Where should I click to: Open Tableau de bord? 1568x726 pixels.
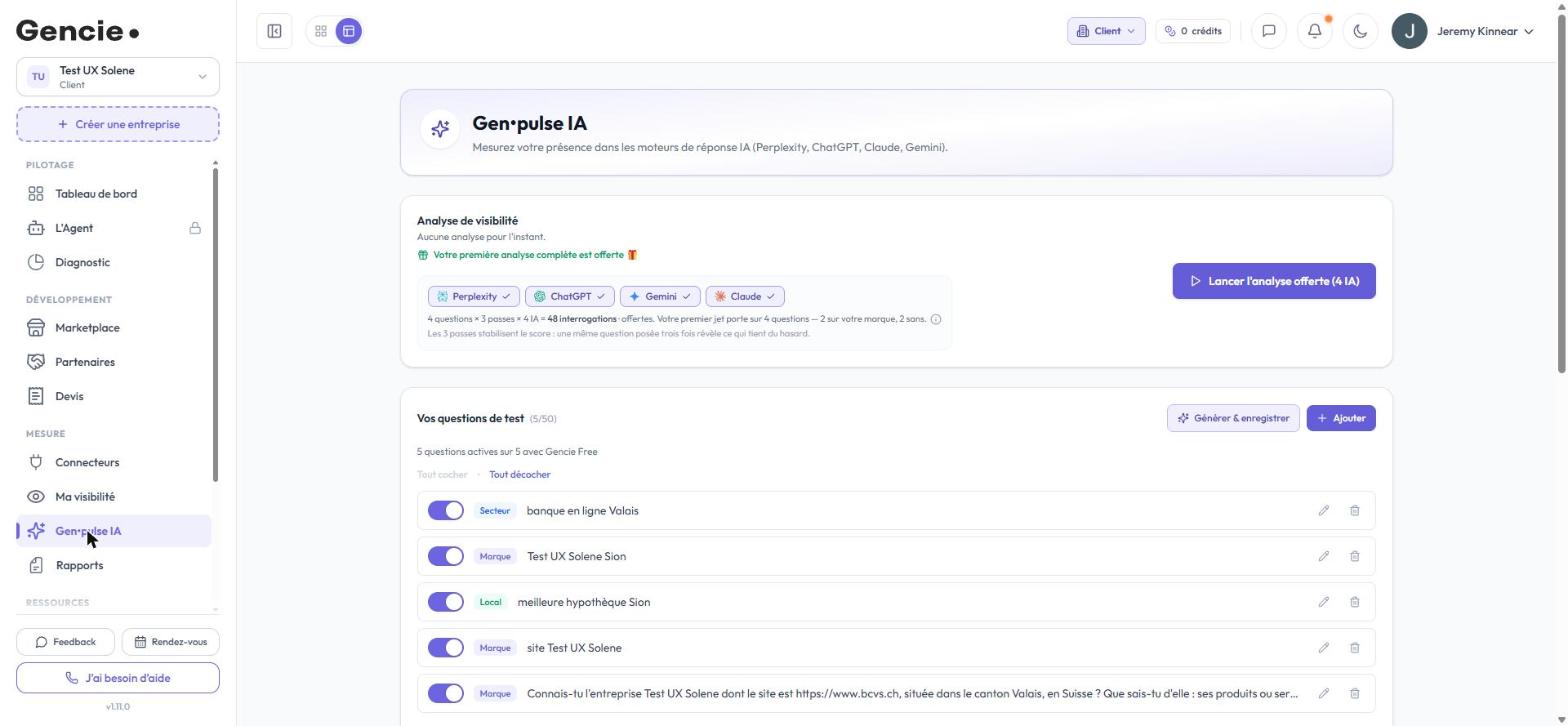point(114,194)
